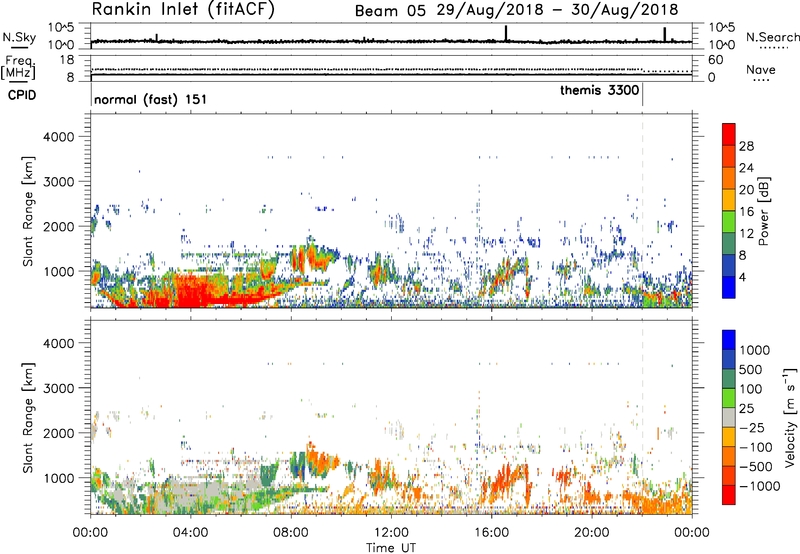Viewport: 800px width, 554px height.
Task: Click the -25 label on velocity colorbar
Action: tap(752, 427)
